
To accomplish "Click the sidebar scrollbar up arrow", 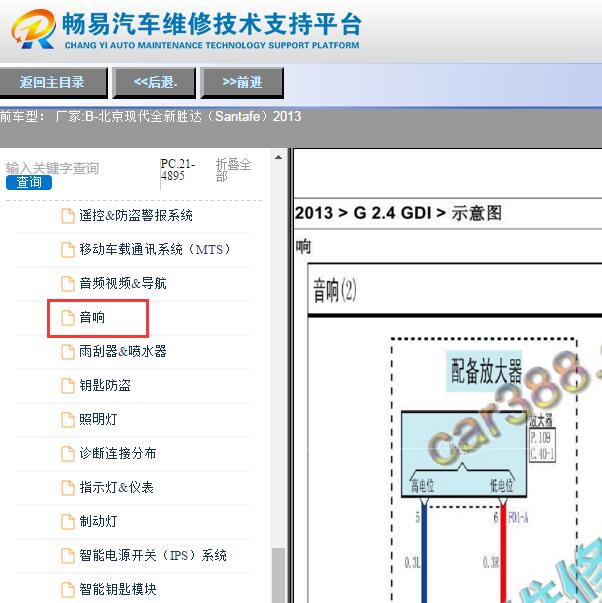I will tap(278, 157).
